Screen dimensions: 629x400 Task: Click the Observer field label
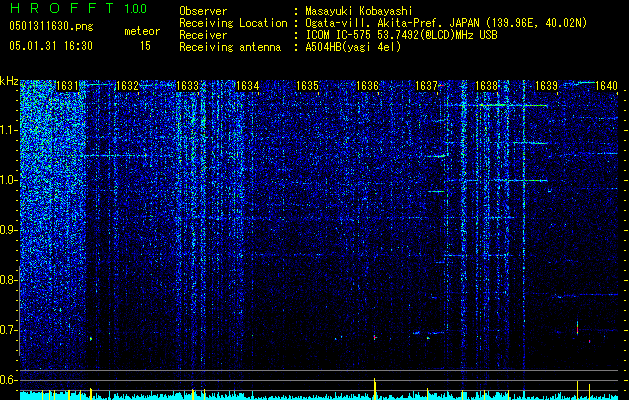click(203, 11)
